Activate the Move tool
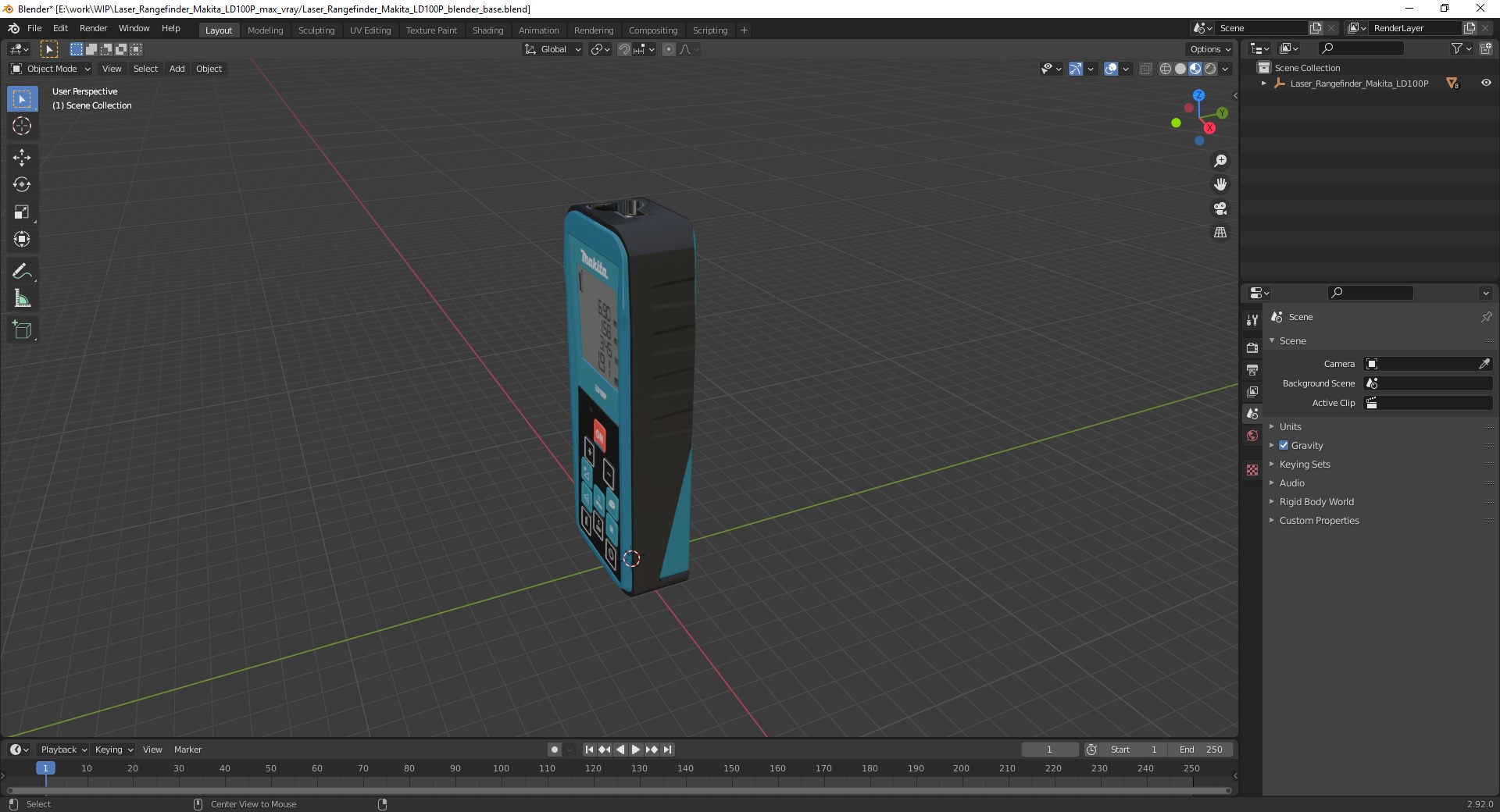 (22, 158)
